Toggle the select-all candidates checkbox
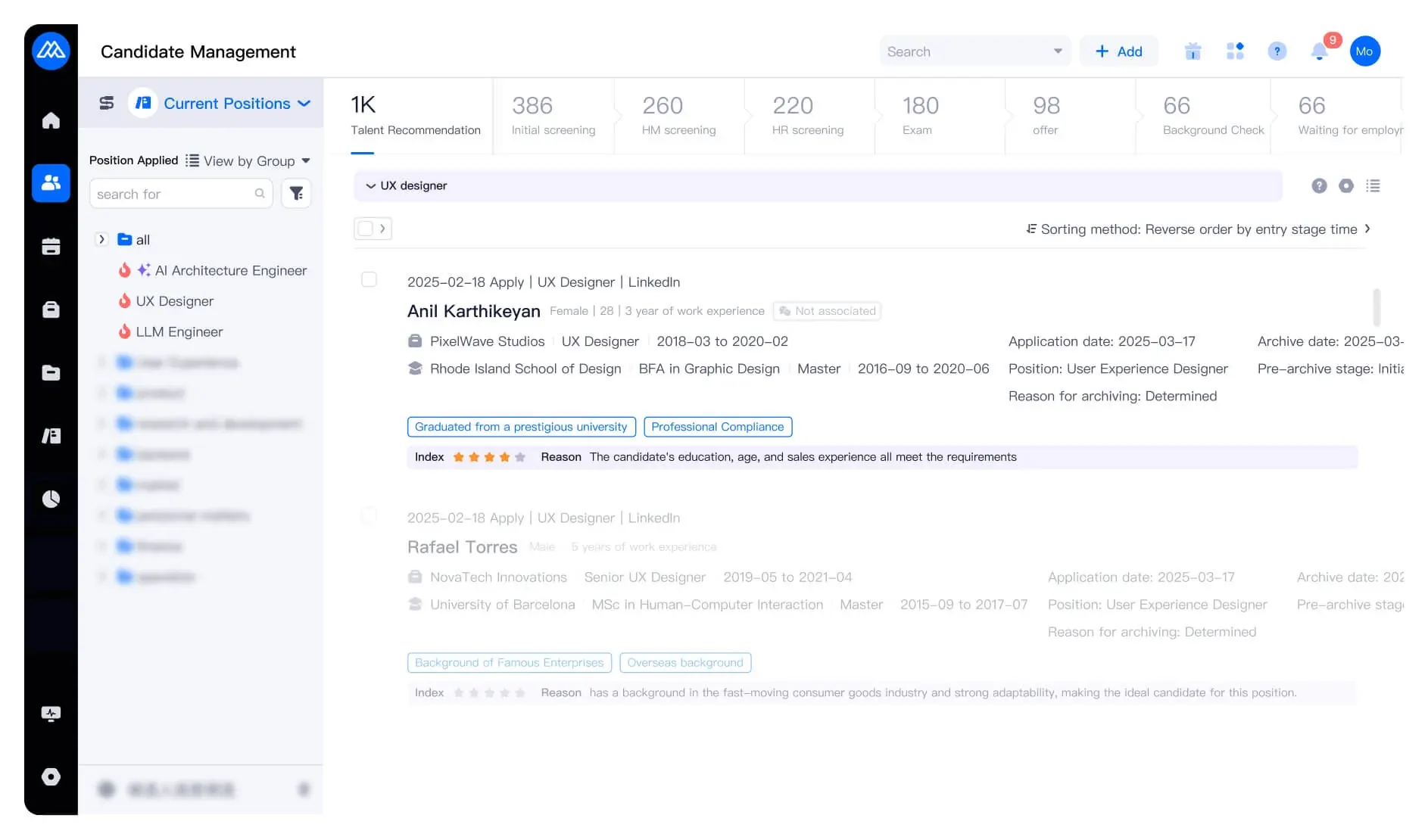Screen dimensions: 1428x840 coord(366,229)
